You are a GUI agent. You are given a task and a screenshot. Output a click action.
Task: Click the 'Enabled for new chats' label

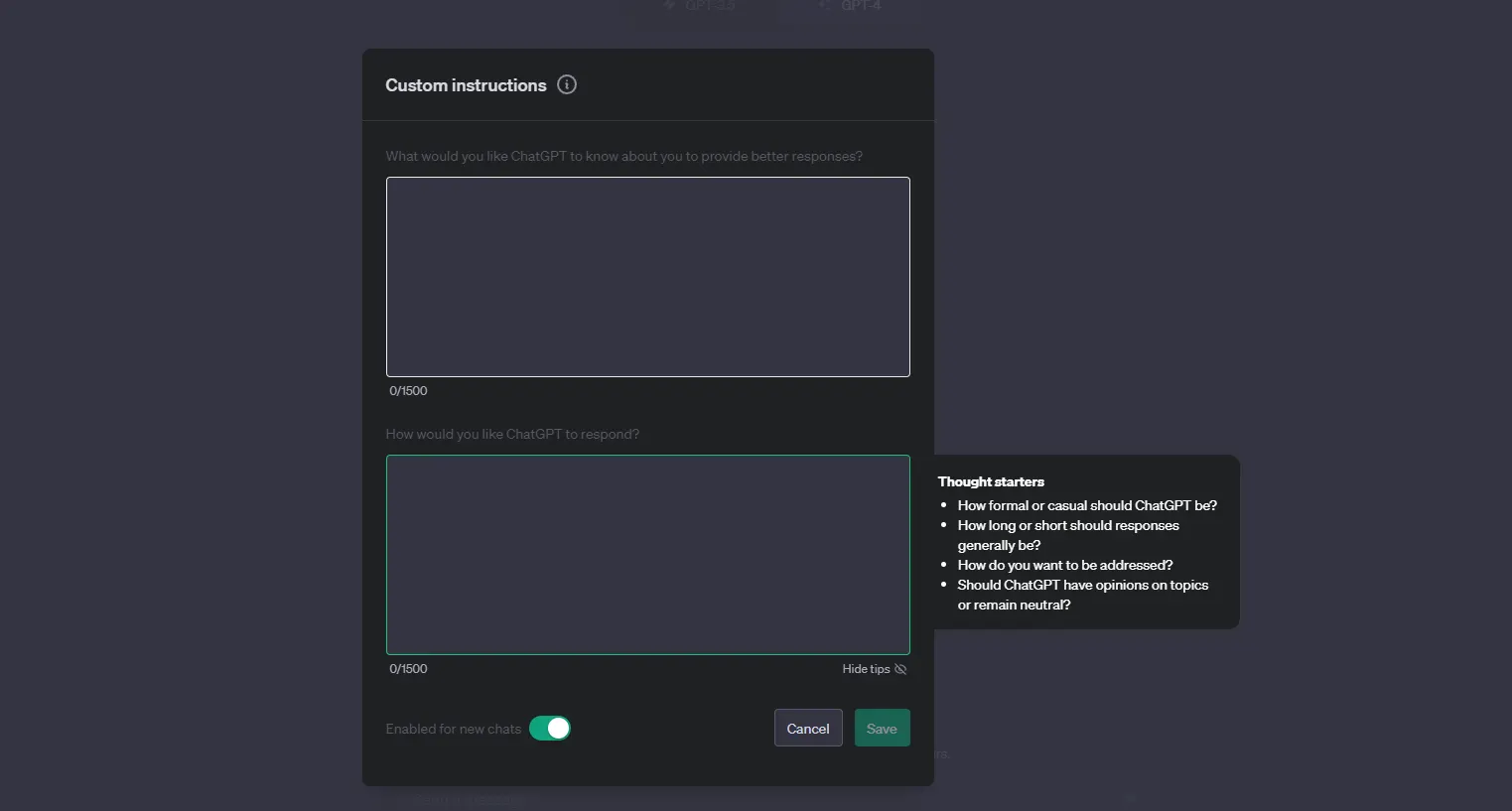tap(453, 729)
